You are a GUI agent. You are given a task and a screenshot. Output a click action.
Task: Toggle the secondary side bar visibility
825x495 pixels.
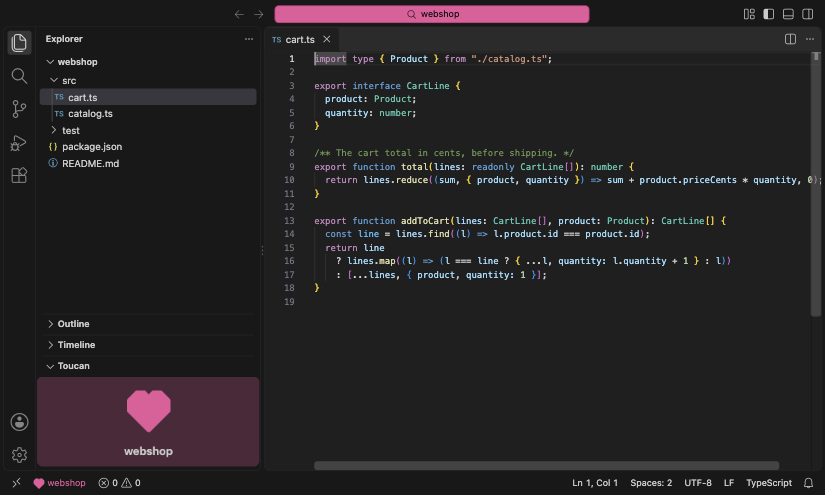808,14
